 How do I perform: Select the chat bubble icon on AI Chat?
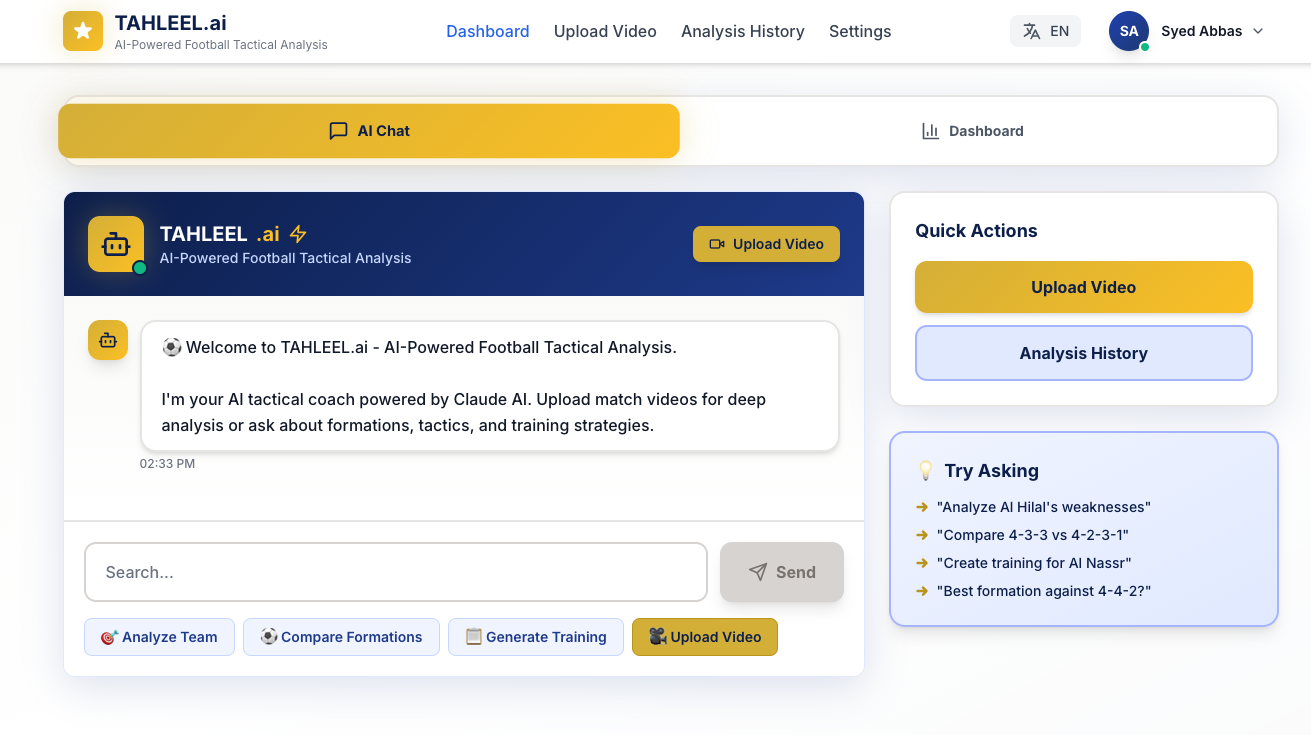pos(339,131)
